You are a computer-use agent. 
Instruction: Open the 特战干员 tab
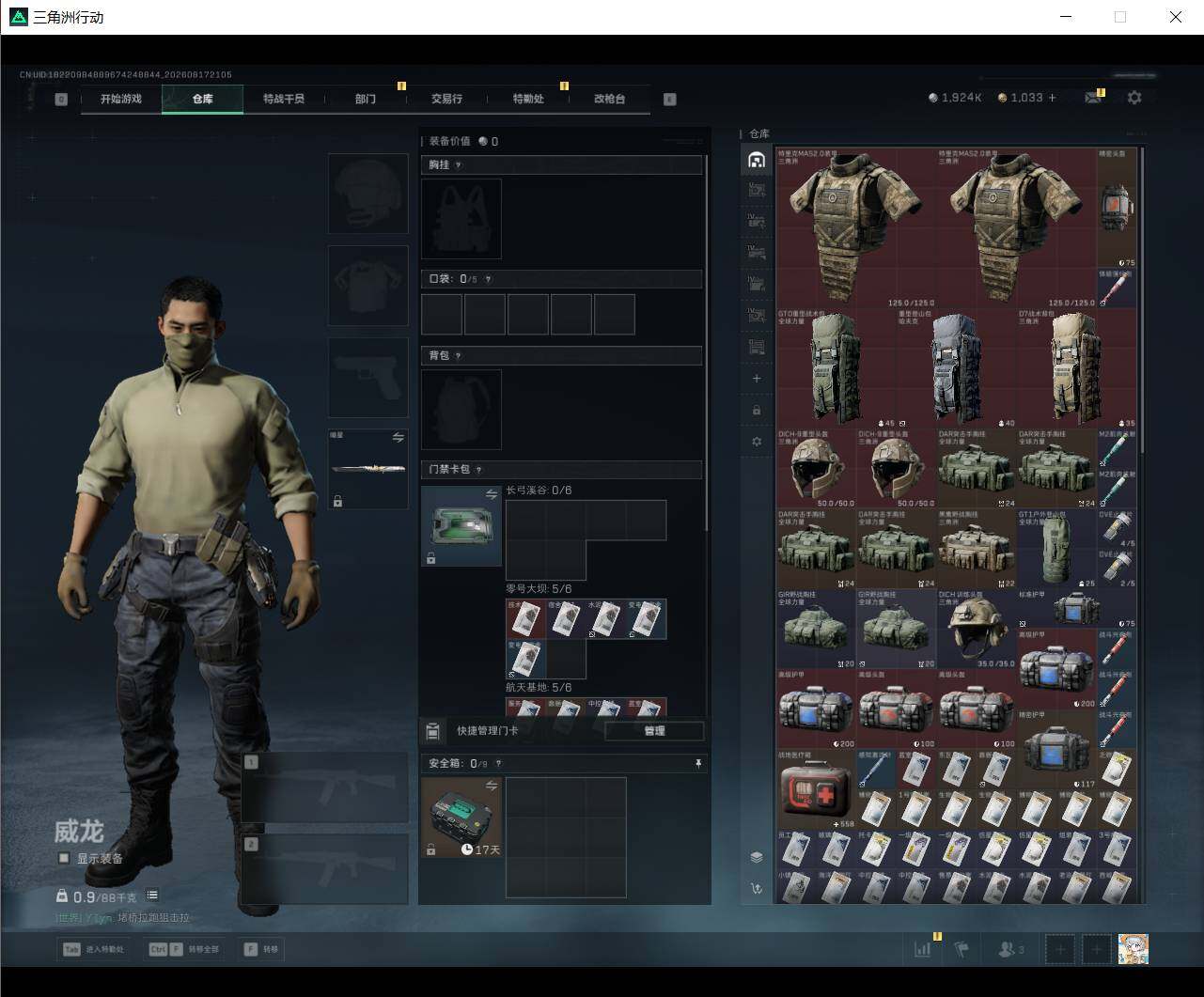tap(284, 99)
